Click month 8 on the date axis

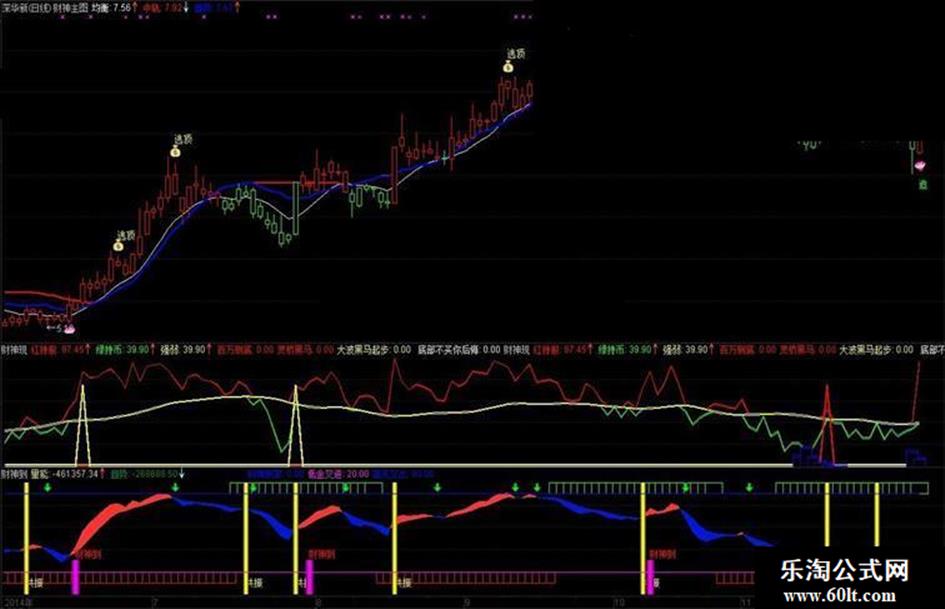(x=318, y=602)
